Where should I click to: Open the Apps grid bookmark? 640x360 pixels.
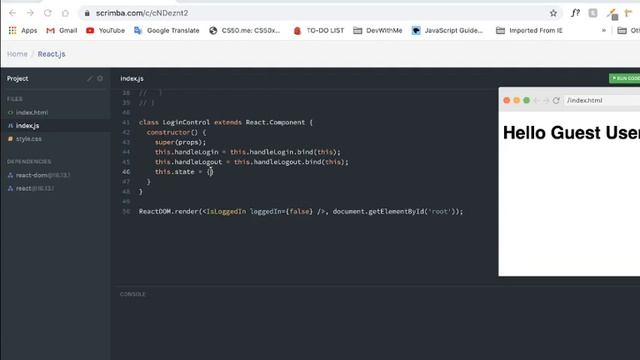(23, 31)
